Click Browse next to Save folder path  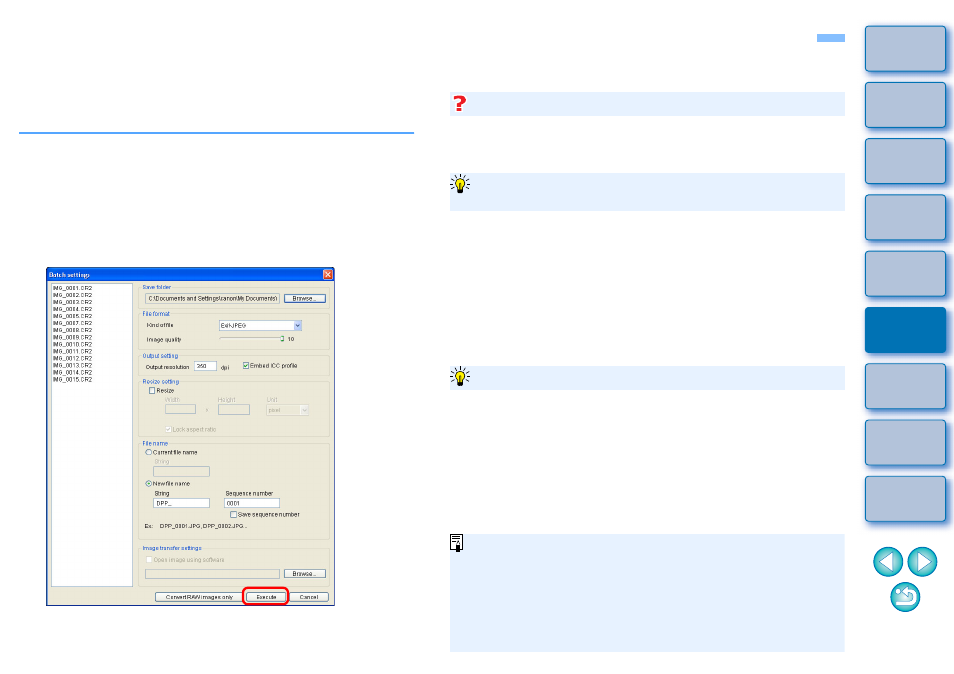coord(305,299)
